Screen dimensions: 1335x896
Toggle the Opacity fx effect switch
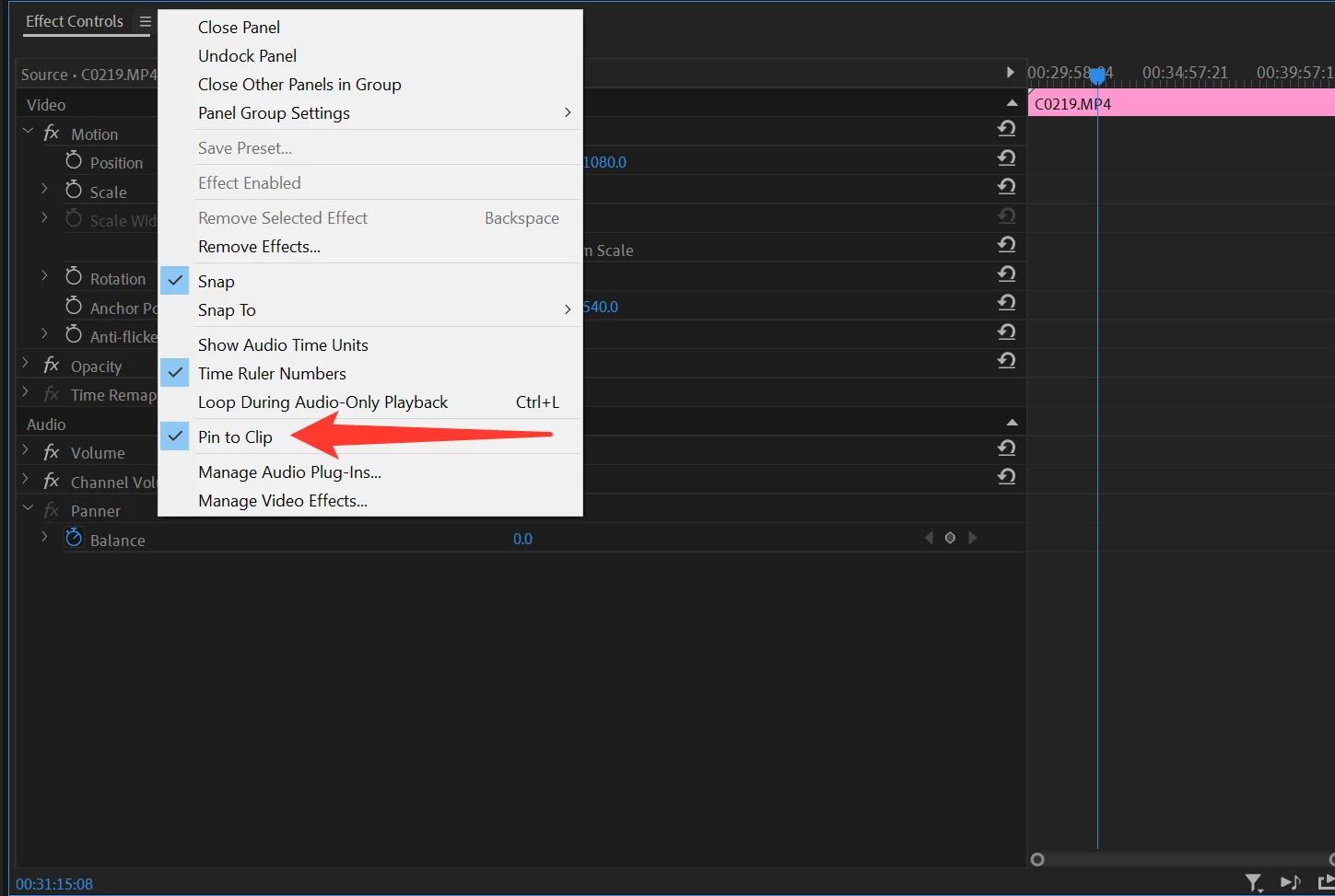coord(52,366)
